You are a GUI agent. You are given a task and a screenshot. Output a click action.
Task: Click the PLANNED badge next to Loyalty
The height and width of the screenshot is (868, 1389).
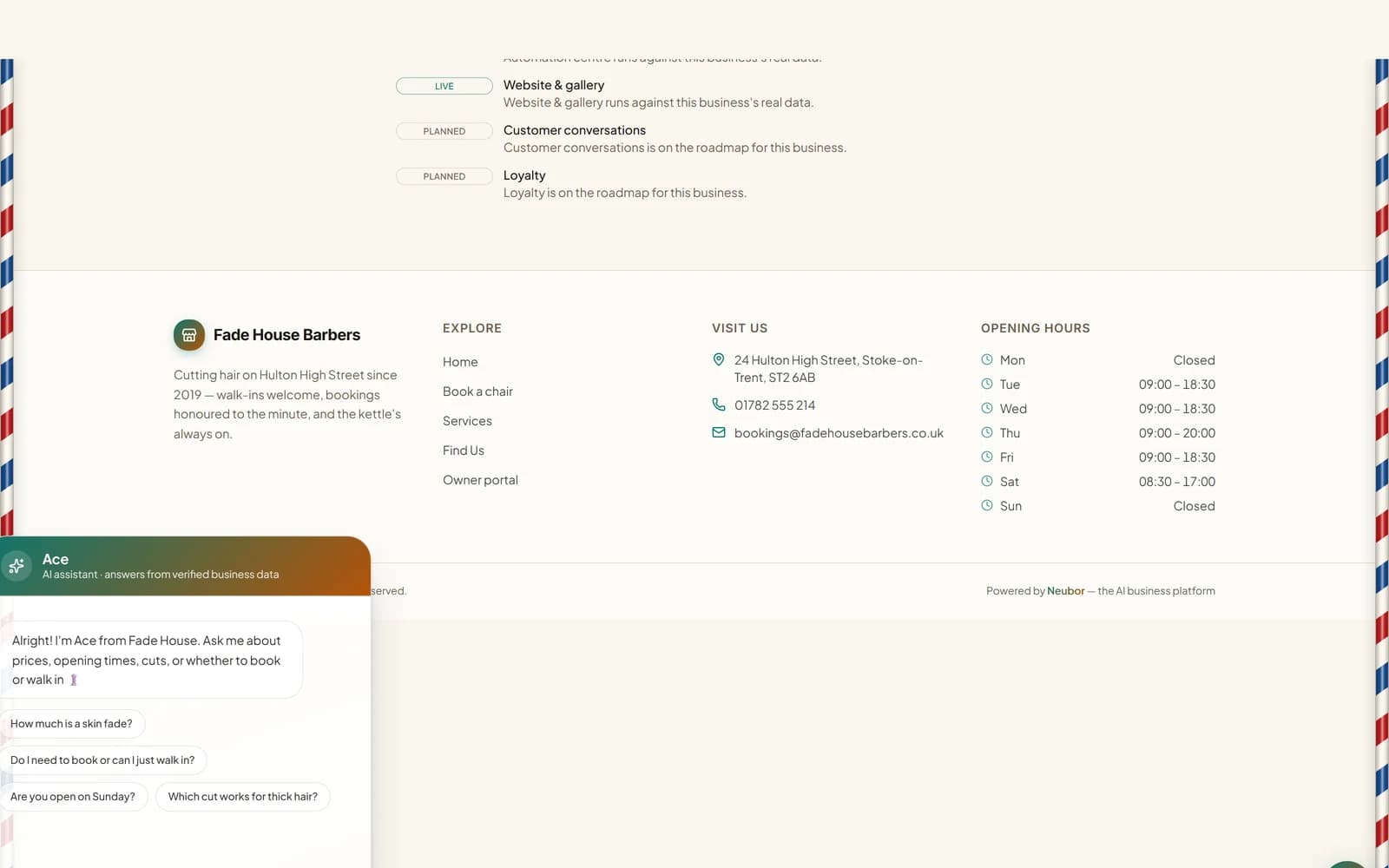pos(444,176)
